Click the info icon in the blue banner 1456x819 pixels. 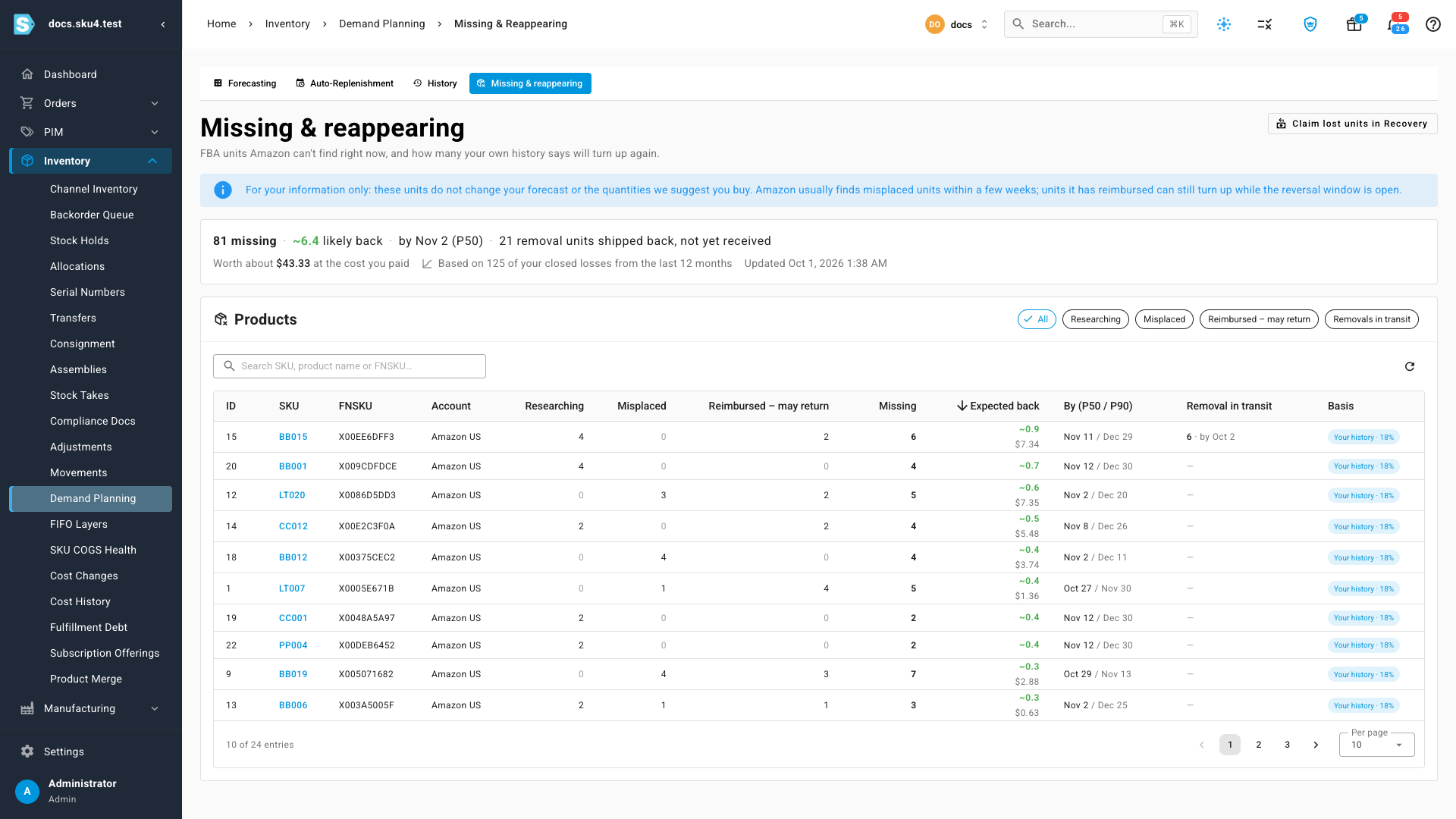coord(223,190)
